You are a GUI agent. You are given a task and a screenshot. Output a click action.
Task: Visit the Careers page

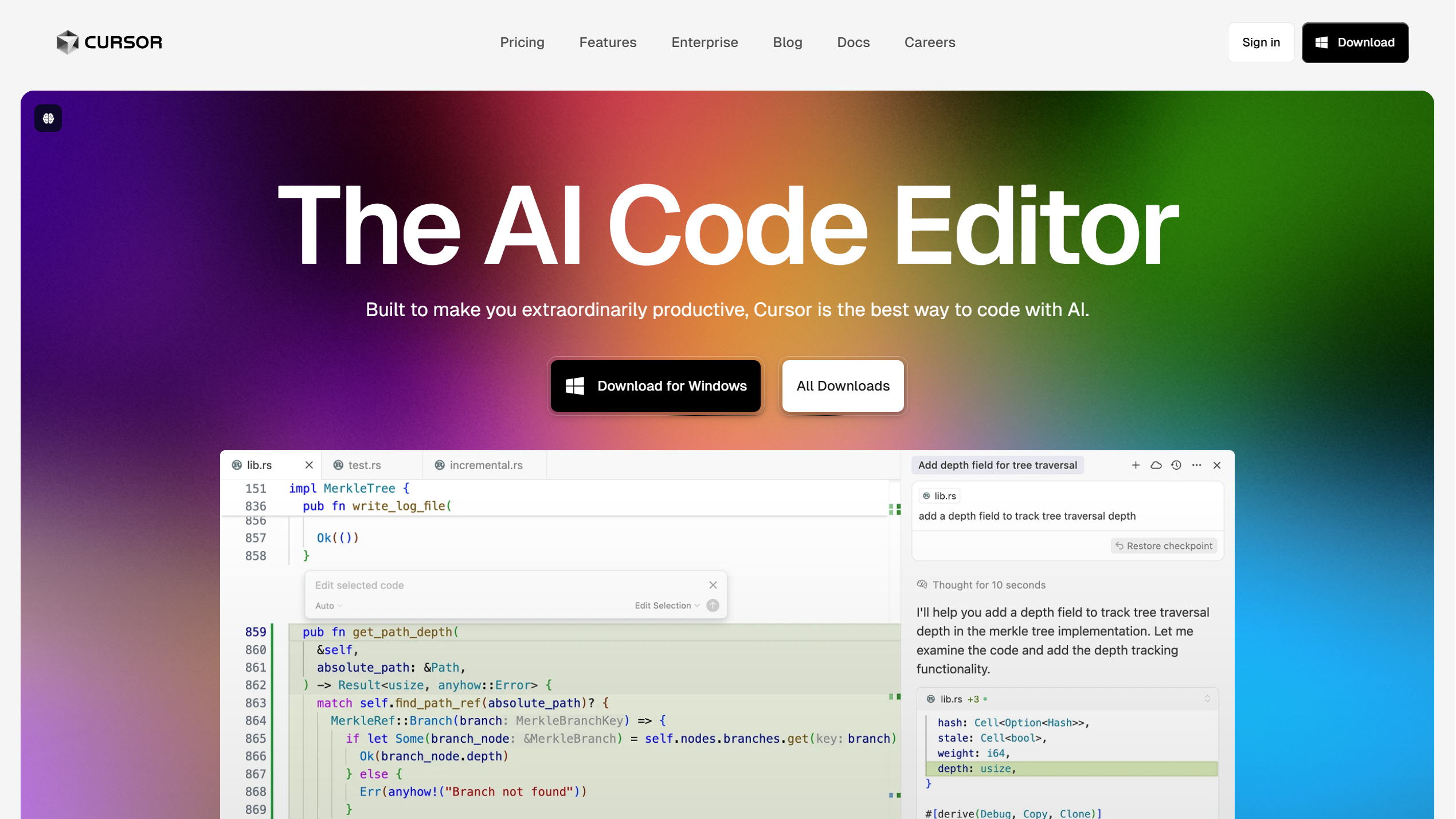tap(930, 42)
